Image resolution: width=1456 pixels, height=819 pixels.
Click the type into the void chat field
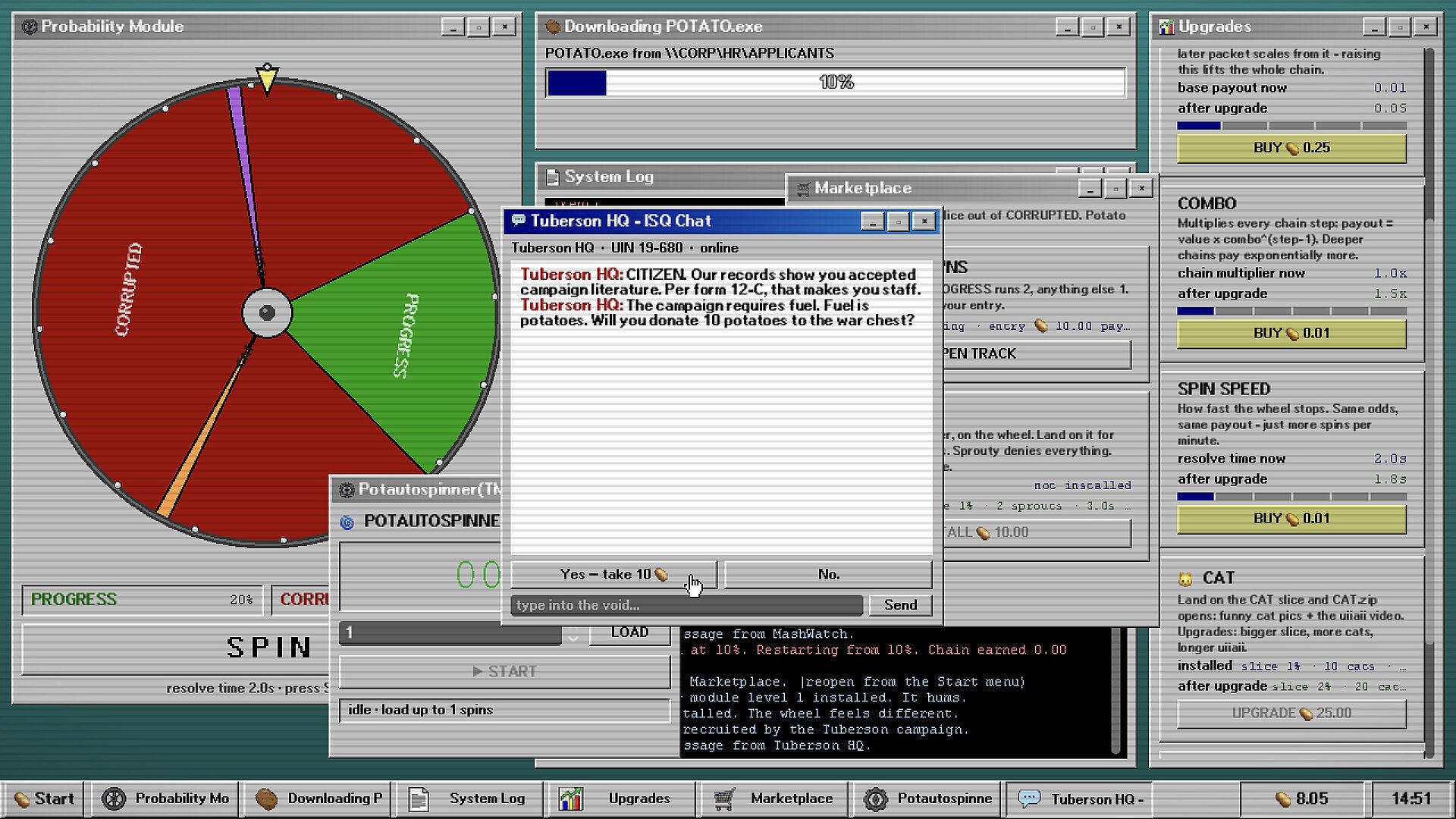[686, 605]
